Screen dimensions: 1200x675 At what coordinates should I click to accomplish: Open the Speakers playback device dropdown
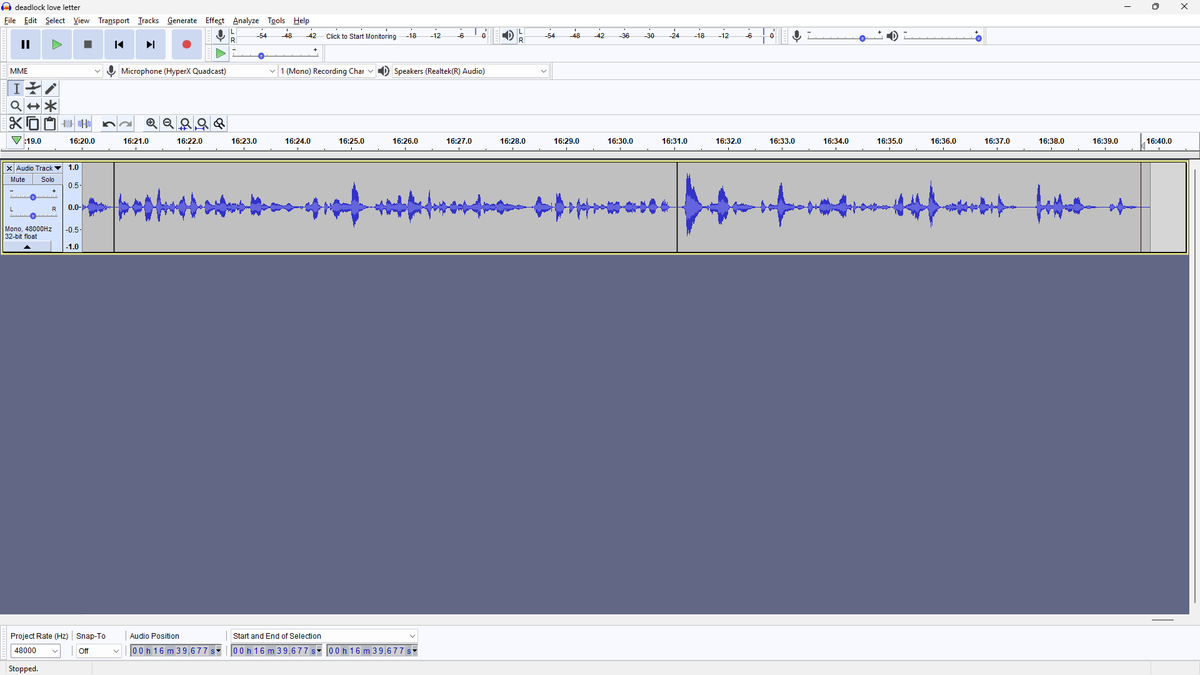click(x=470, y=71)
